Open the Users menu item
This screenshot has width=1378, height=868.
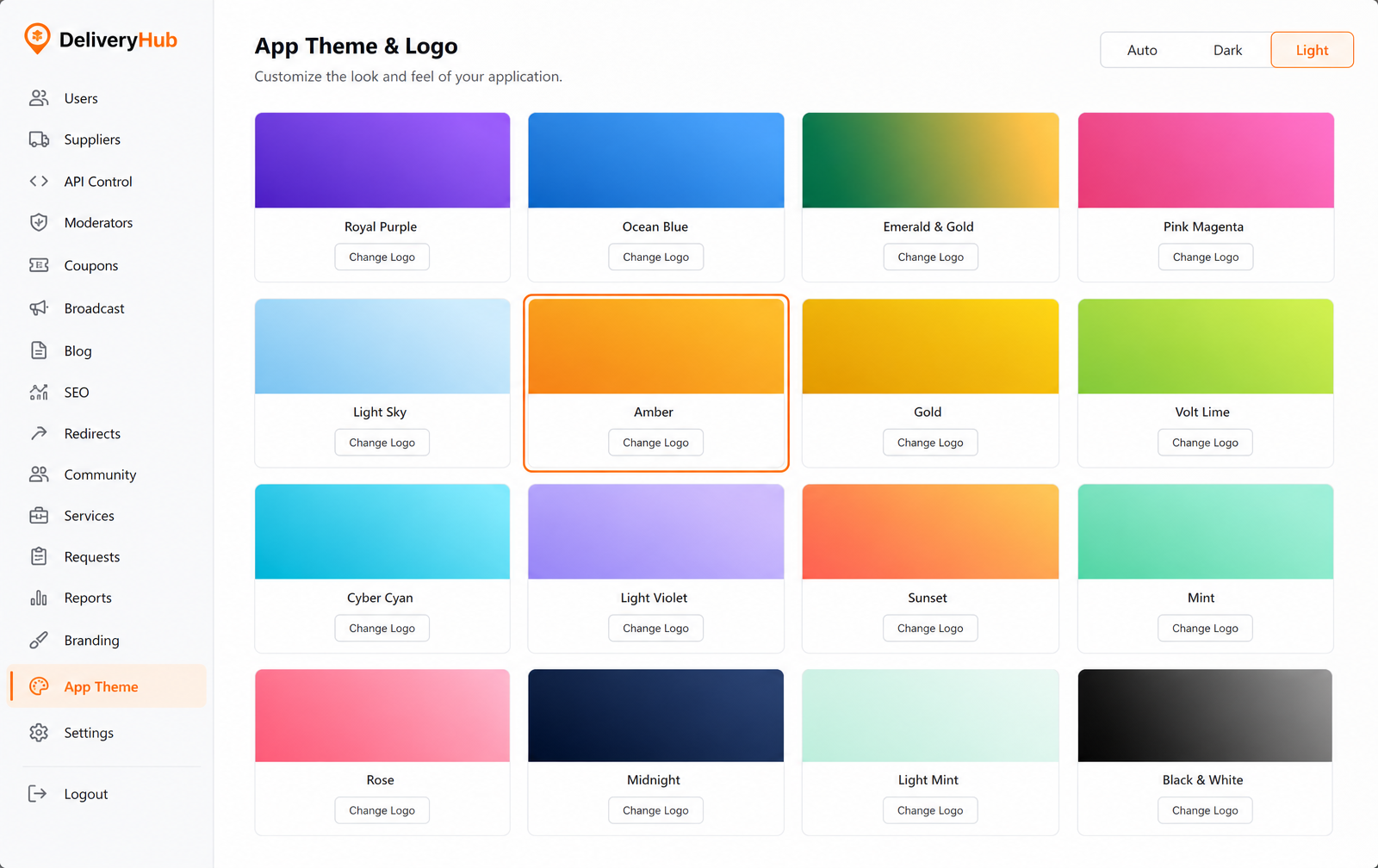pyautogui.click(x=81, y=98)
